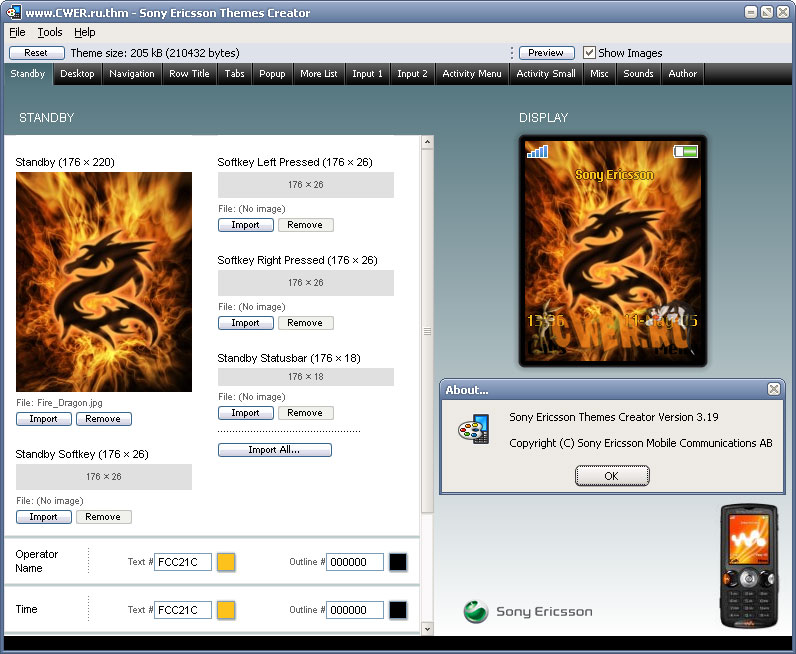The height and width of the screenshot is (654, 796).
Task: Switch to the Popup tab
Action: coord(272,74)
